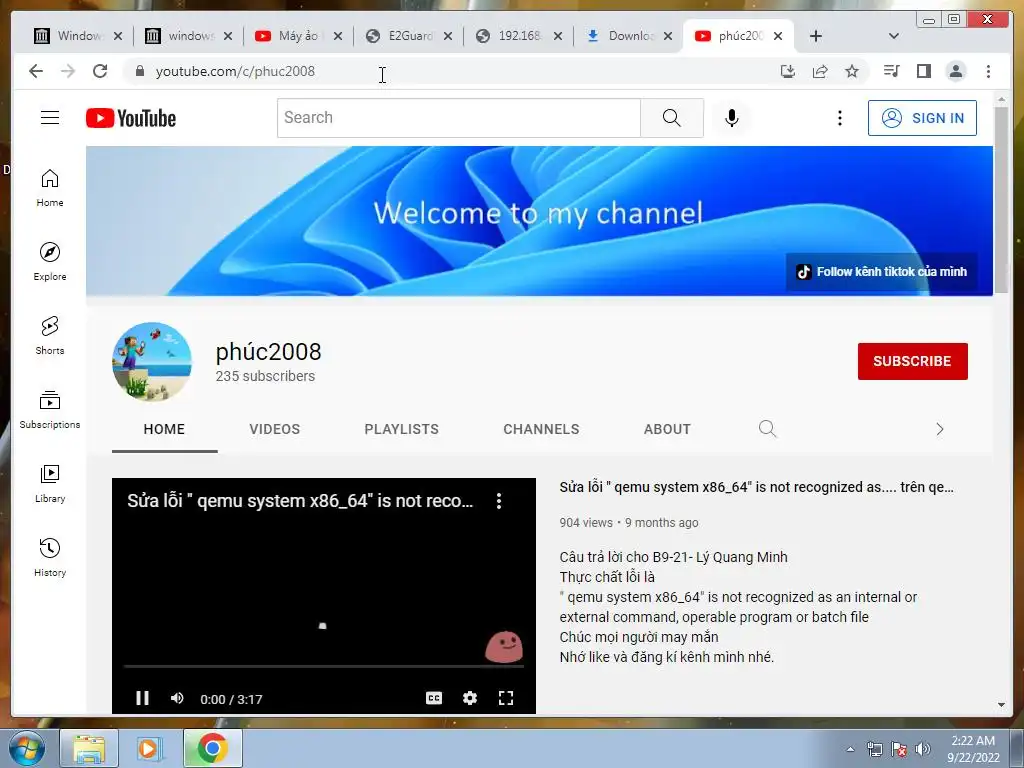Click the URL address bar

451,71
